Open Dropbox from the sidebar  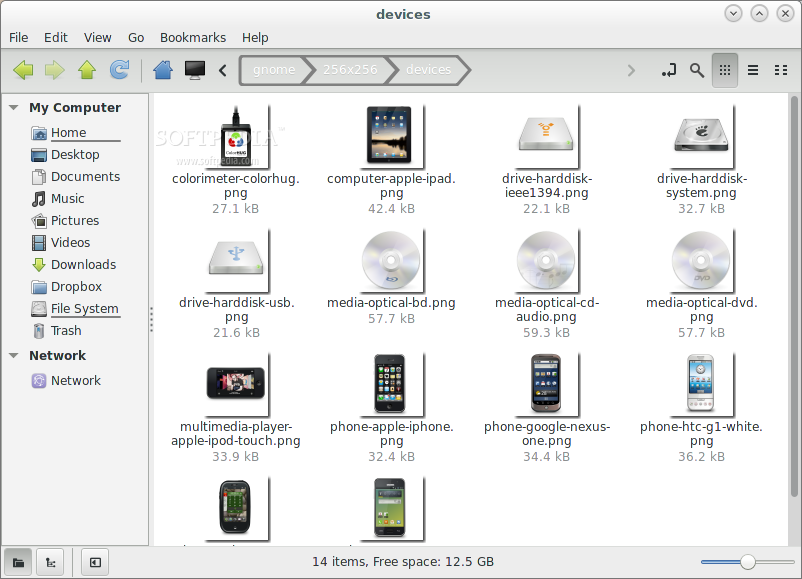(76, 286)
